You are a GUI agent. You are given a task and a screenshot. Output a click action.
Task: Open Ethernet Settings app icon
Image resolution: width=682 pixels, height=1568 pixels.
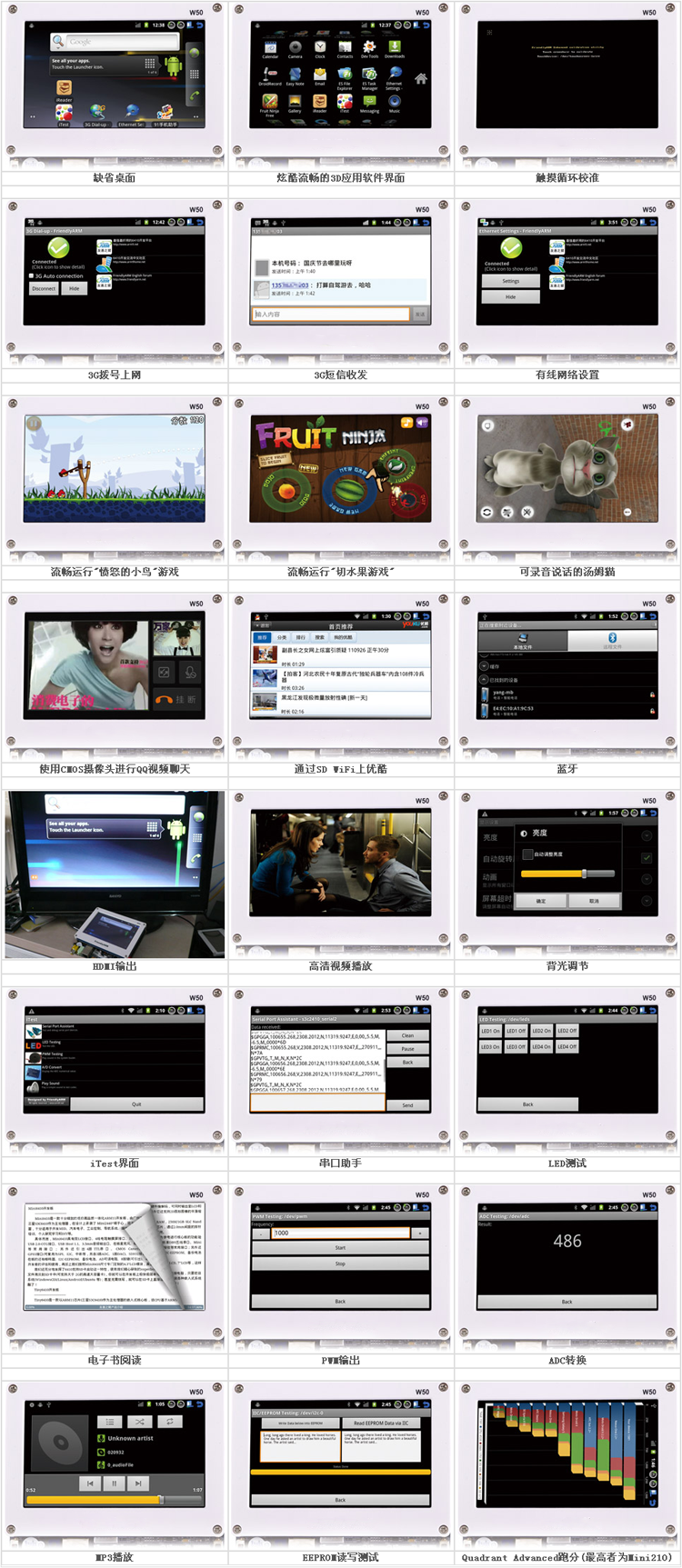394,78
